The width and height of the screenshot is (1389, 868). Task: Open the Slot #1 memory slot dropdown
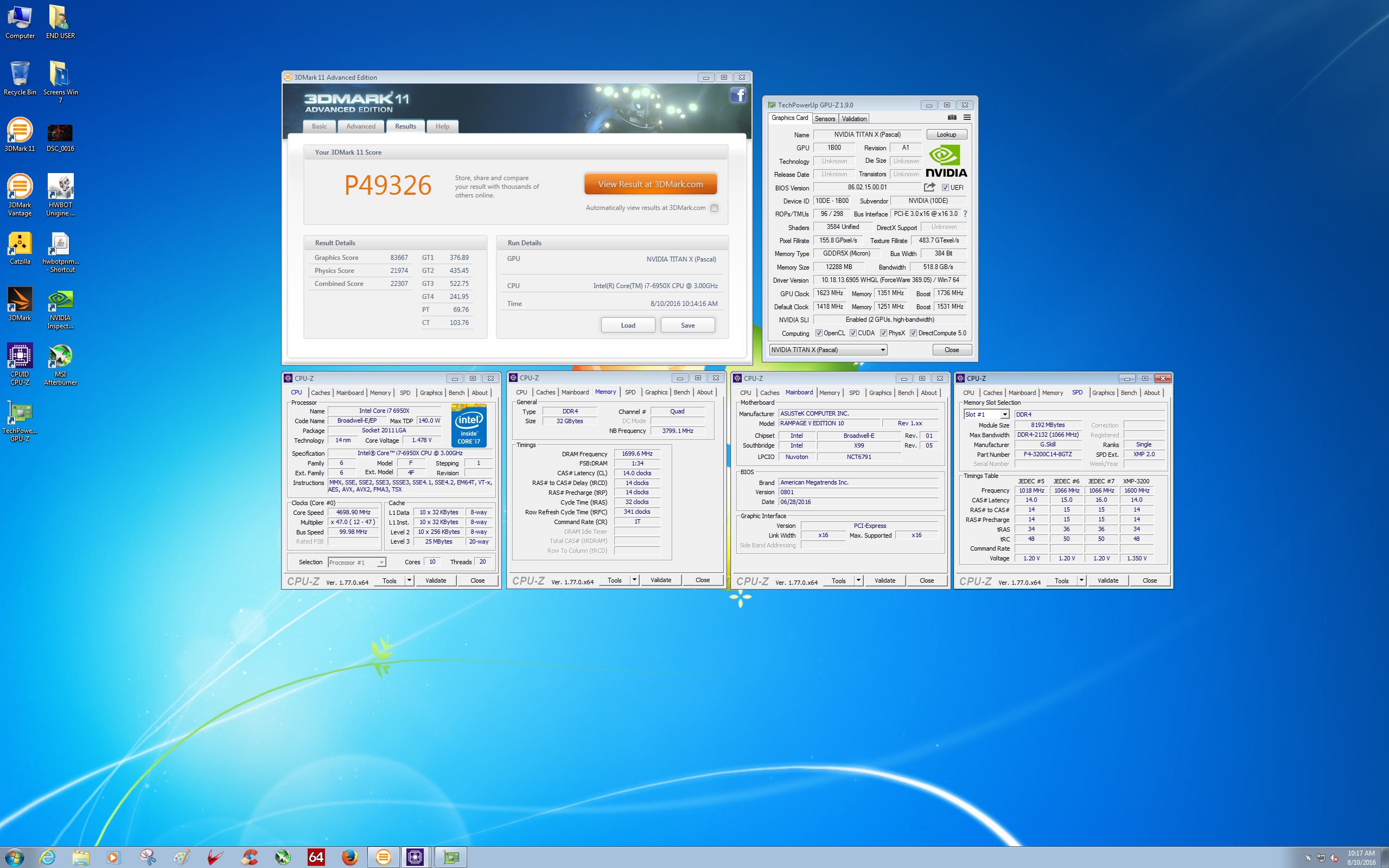[1004, 414]
